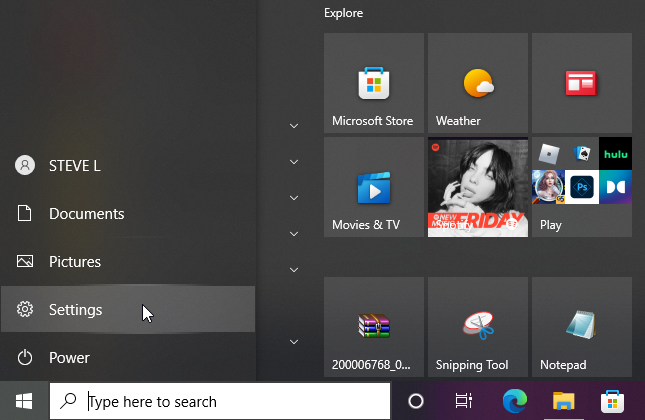
Task: Click the Cortana circle icon on taskbar
Action: 415,401
